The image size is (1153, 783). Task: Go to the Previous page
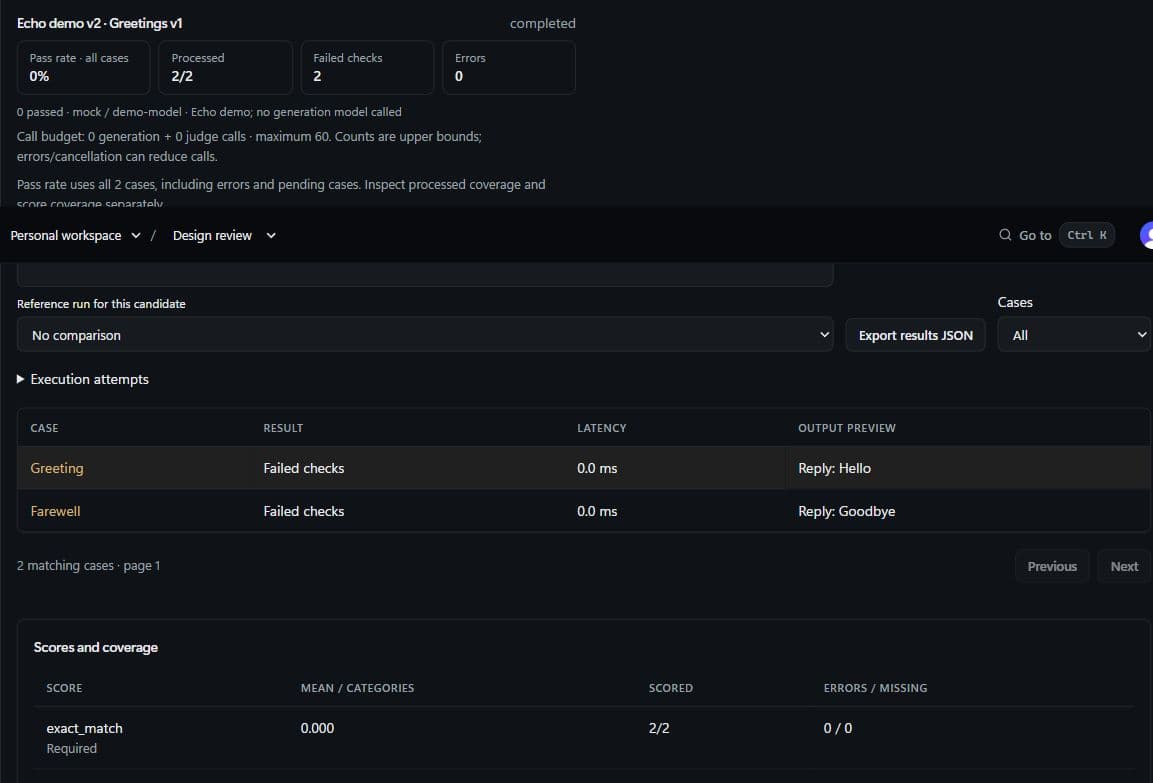[1052, 566]
